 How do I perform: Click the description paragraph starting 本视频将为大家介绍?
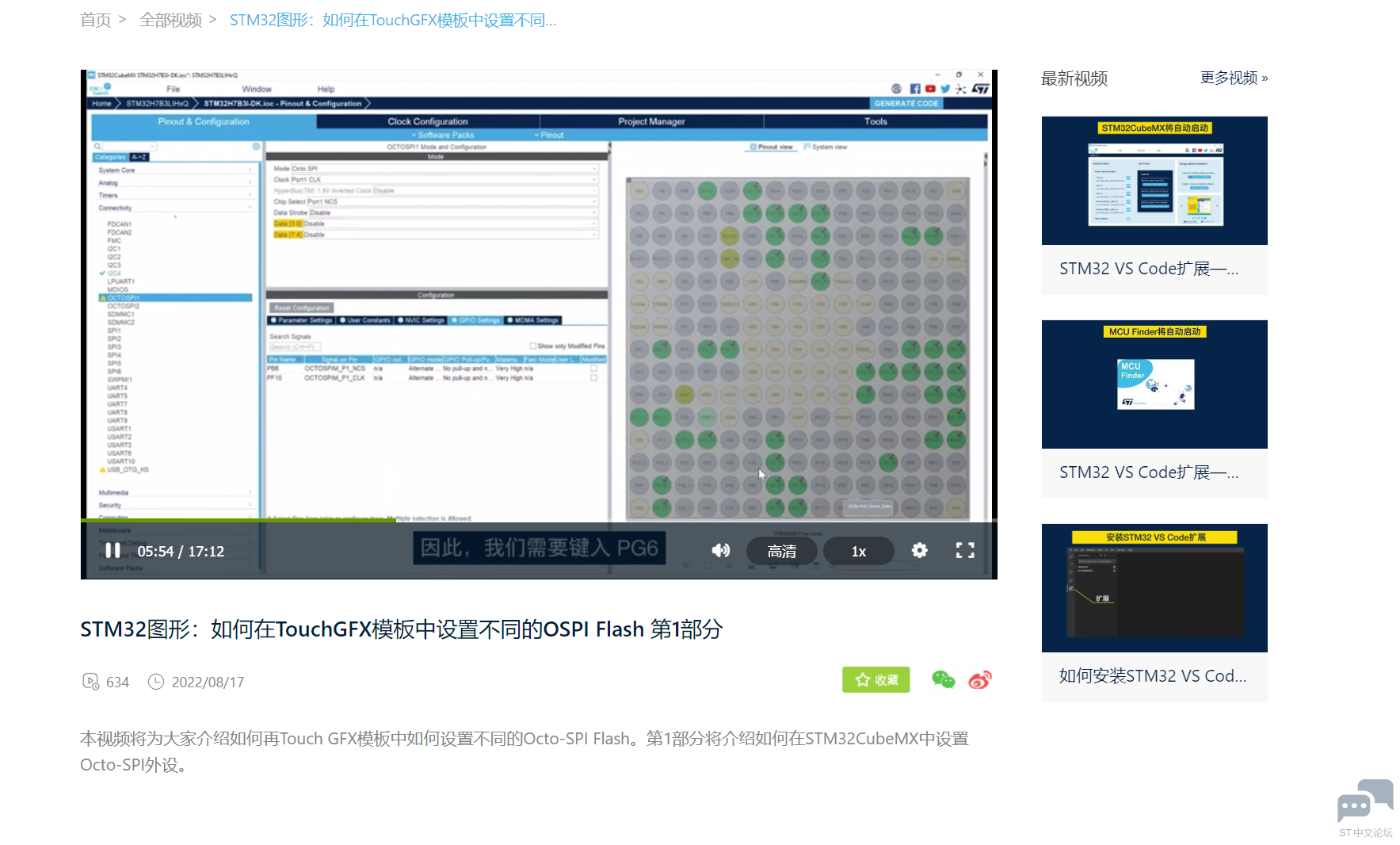tap(525, 751)
